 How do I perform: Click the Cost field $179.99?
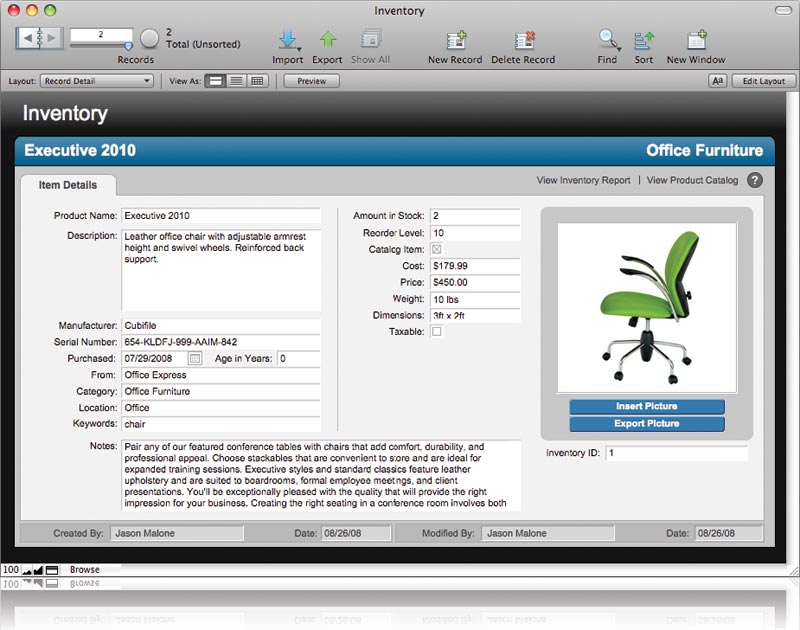[x=475, y=266]
